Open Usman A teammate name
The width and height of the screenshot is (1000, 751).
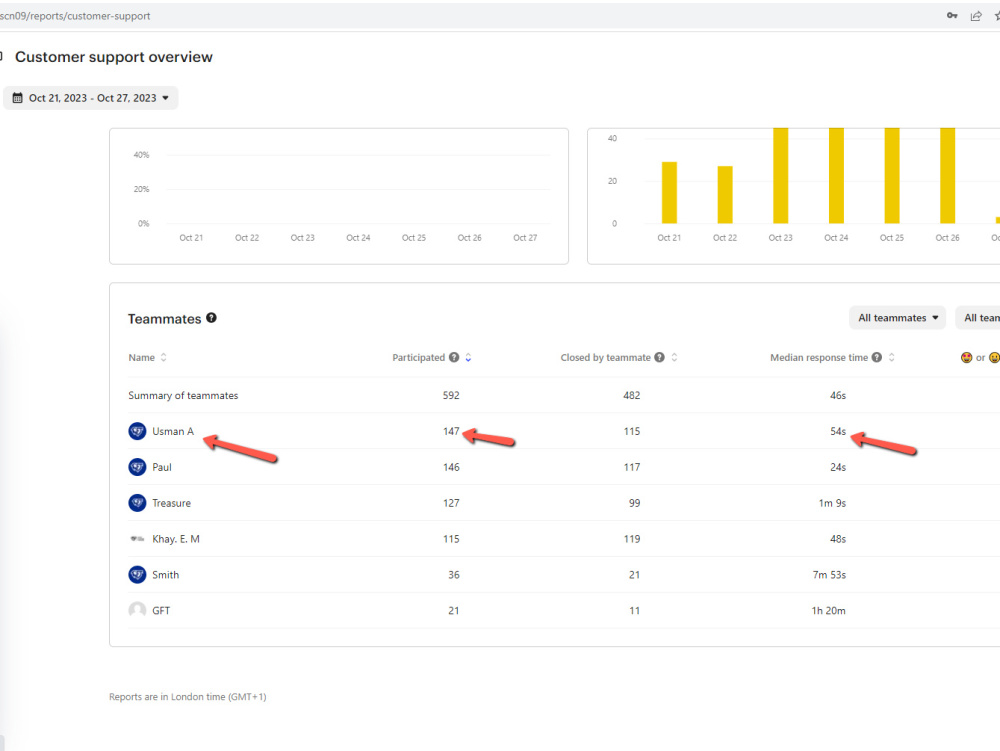pyautogui.click(x=173, y=432)
